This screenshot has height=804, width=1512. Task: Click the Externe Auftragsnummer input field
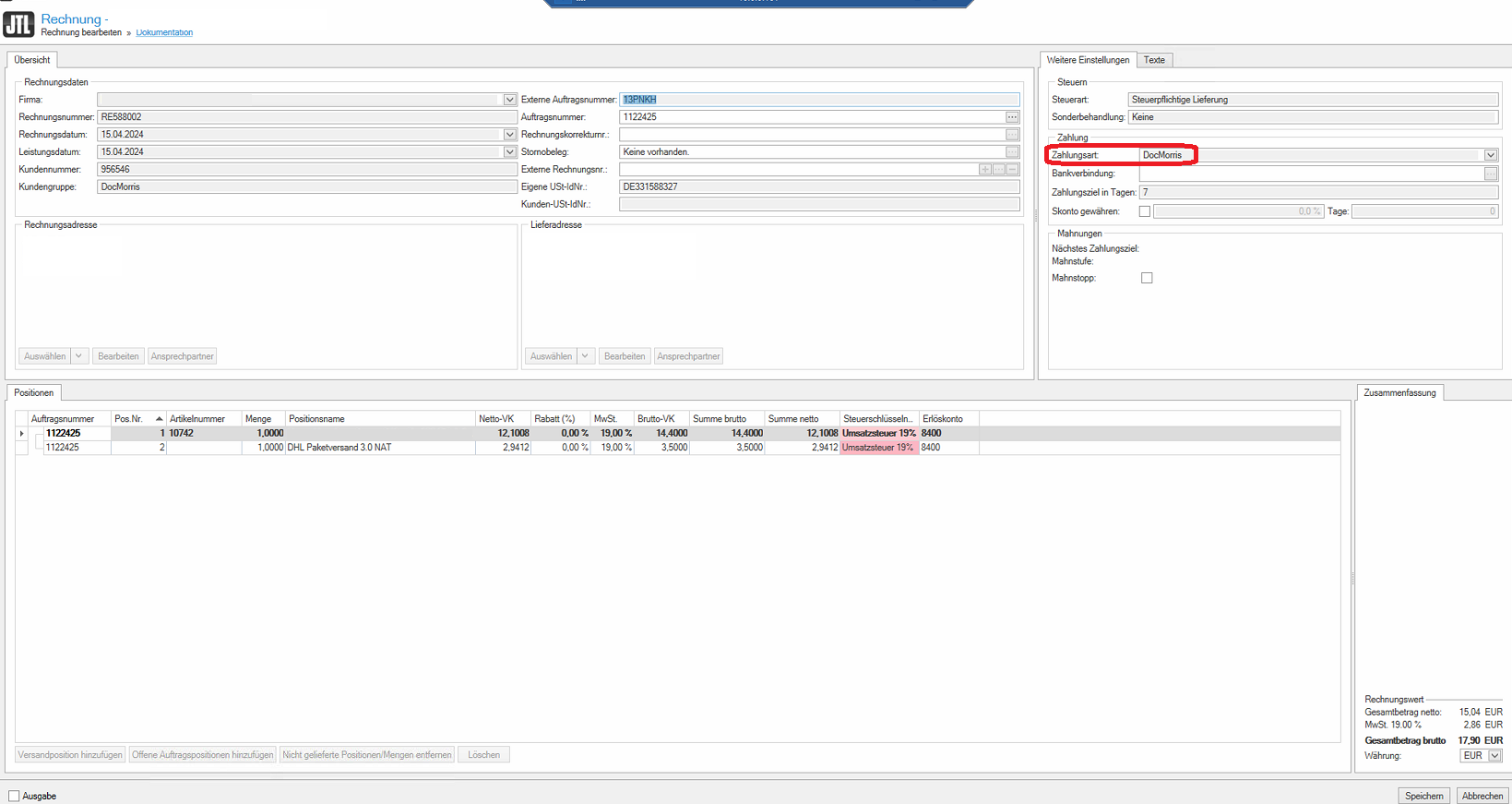(819, 100)
